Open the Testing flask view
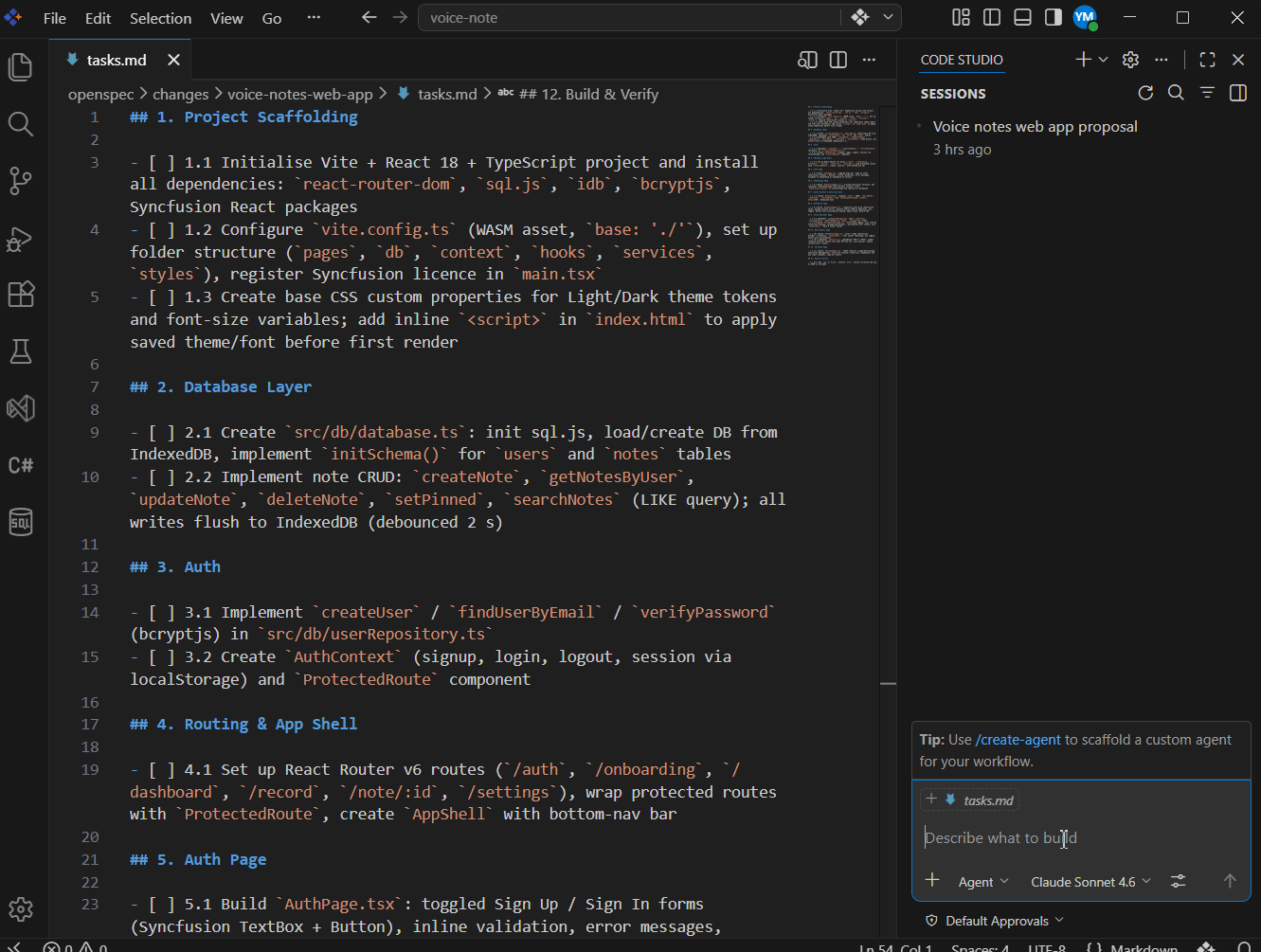The height and width of the screenshot is (952, 1261). click(x=21, y=351)
